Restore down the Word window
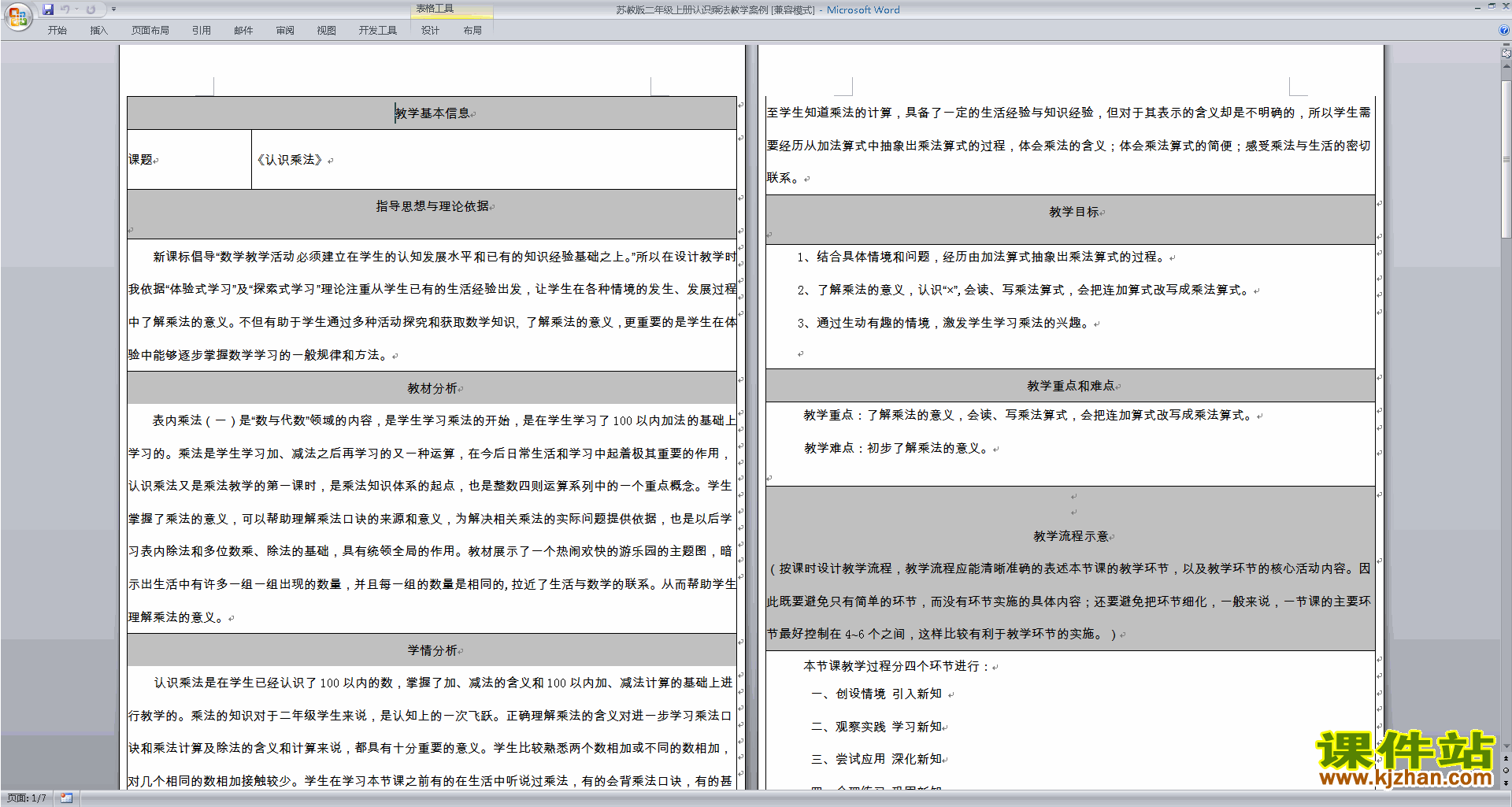 click(1492, 6)
